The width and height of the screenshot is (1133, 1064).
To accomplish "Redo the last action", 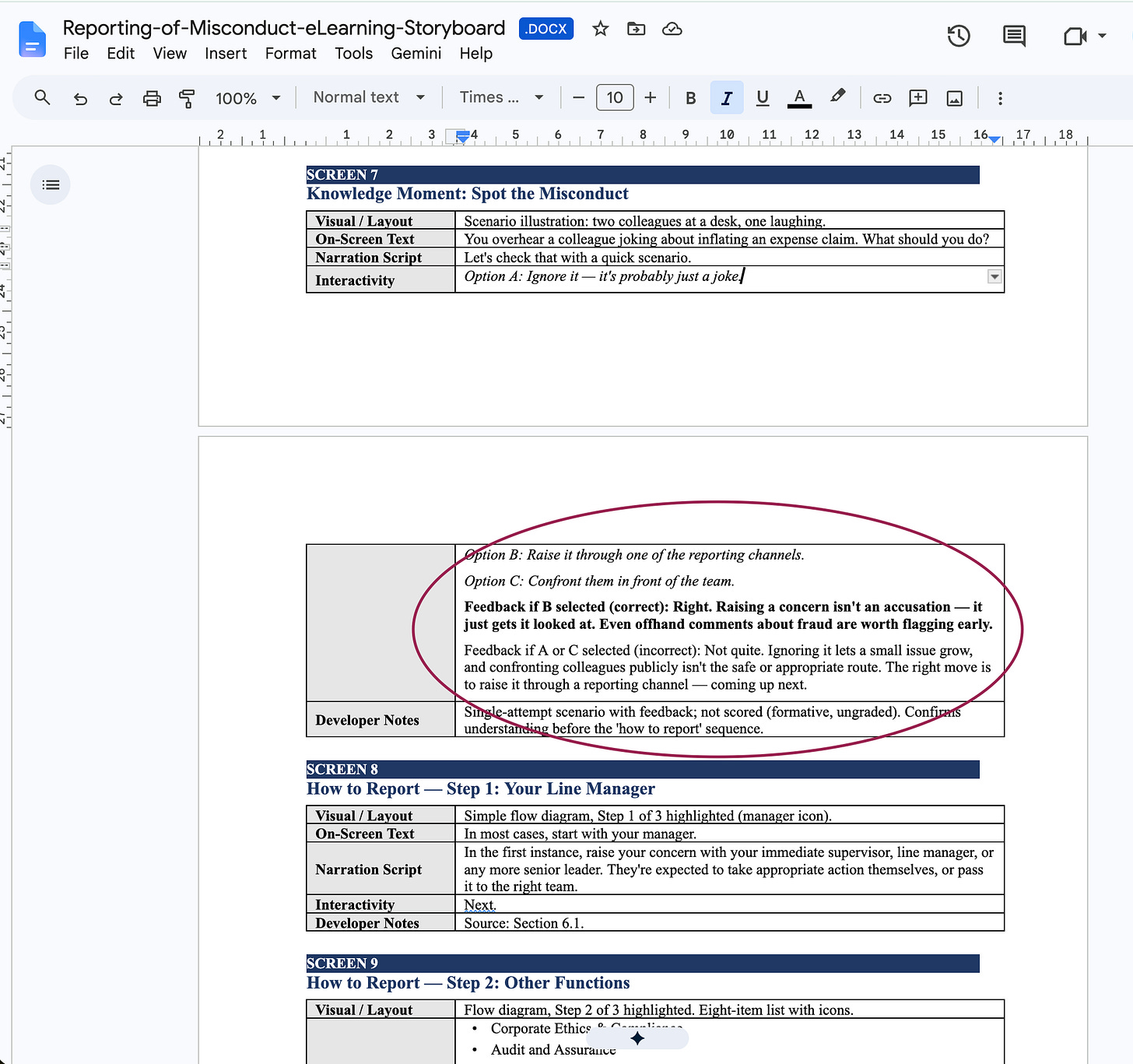I will tap(116, 98).
